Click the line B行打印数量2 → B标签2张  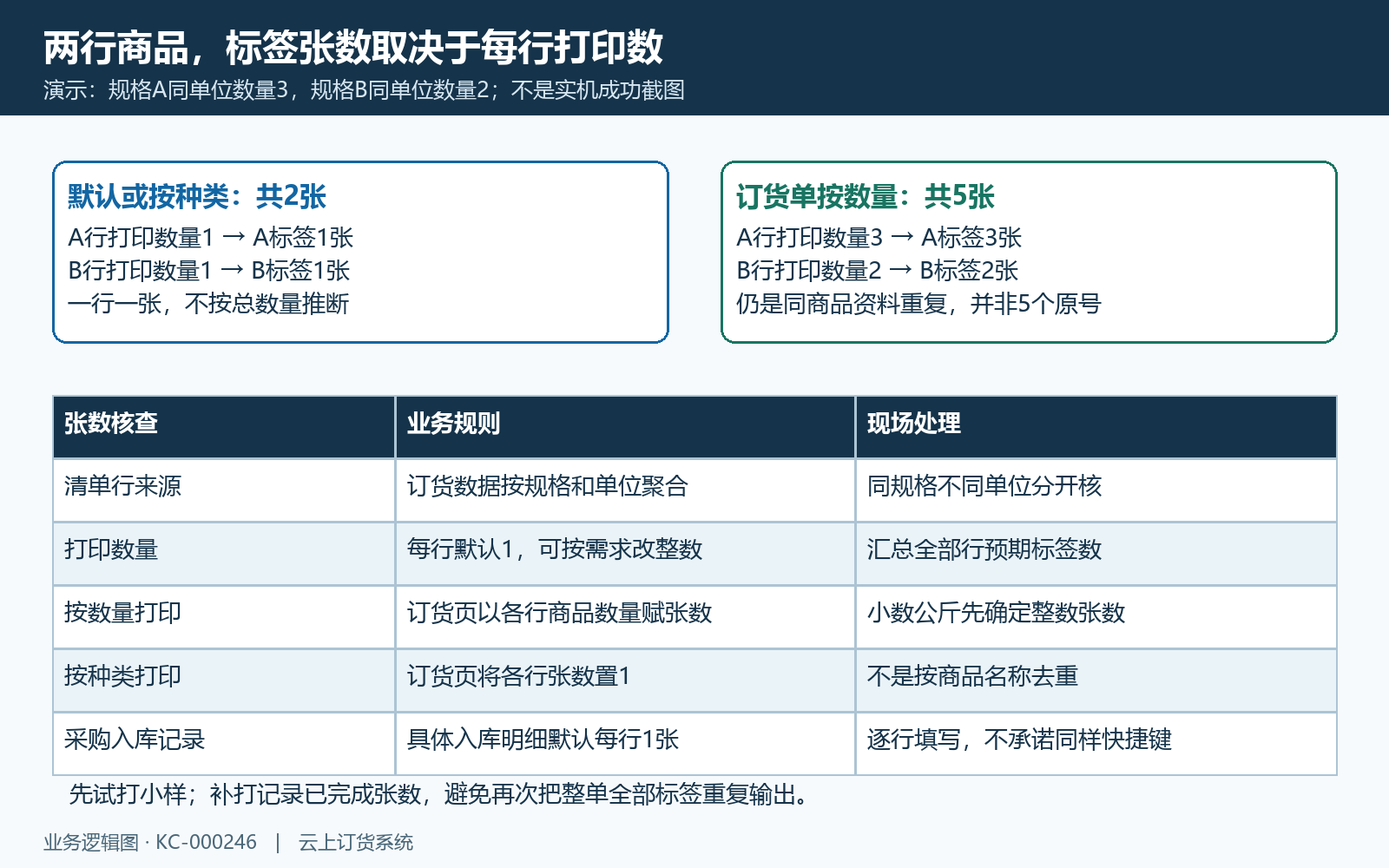click(878, 271)
